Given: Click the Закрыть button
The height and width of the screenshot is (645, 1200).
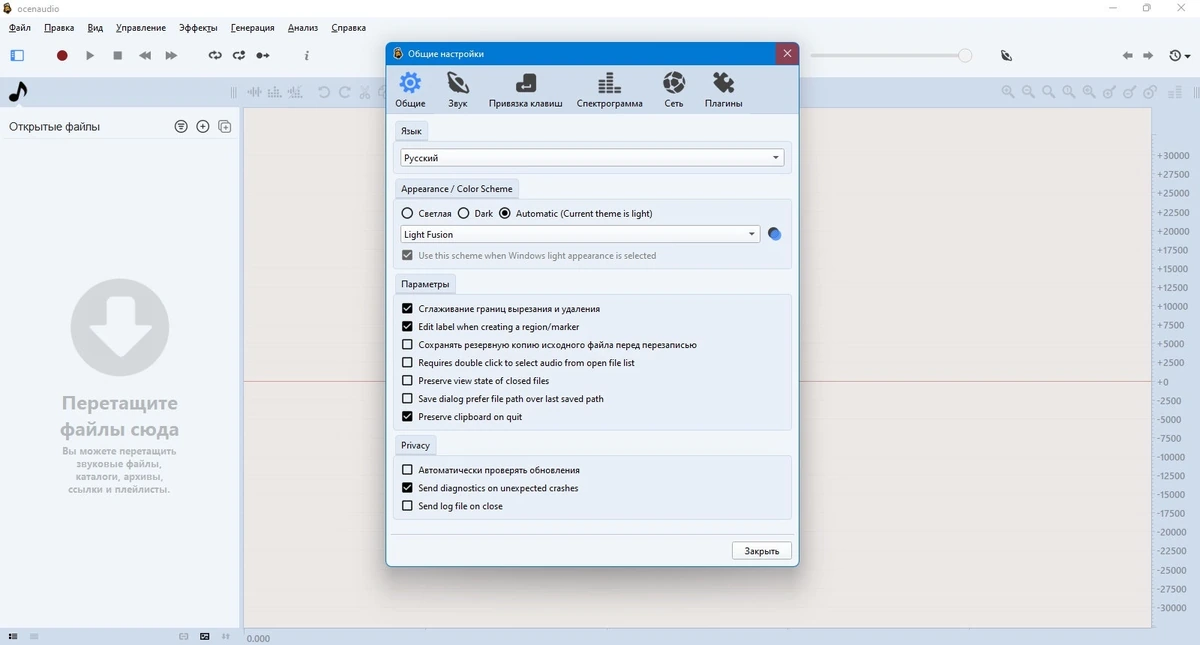Looking at the screenshot, I should click(x=762, y=551).
